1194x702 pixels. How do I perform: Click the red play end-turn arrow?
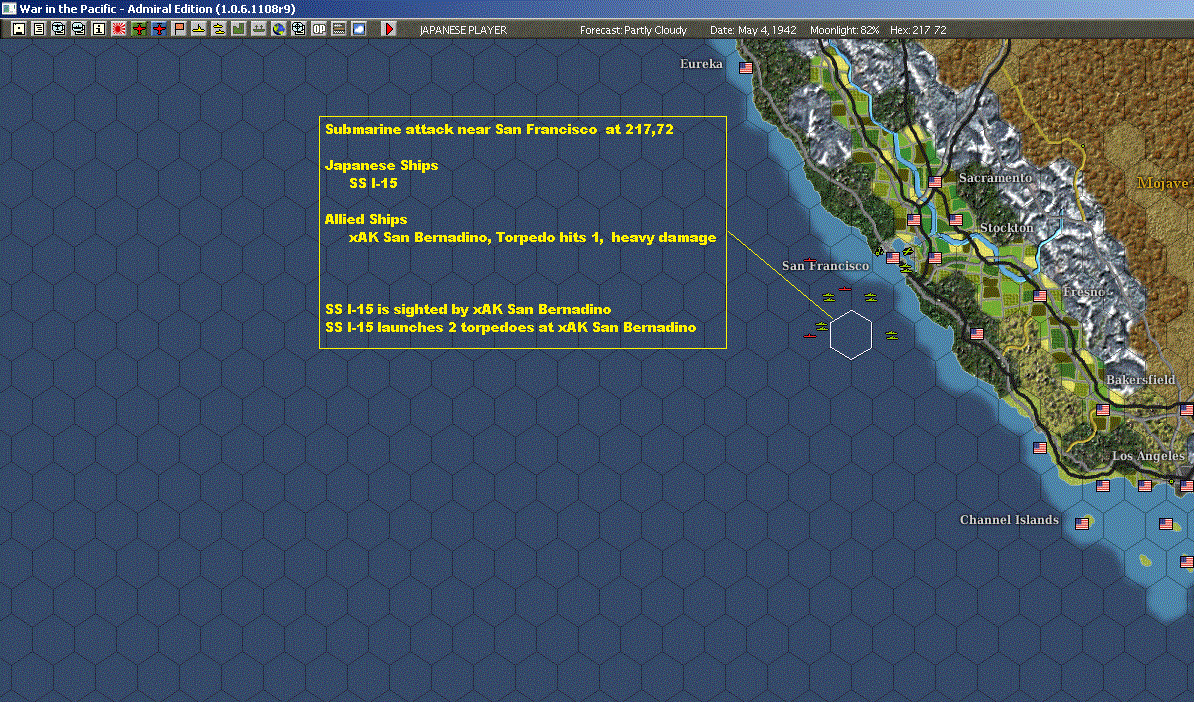(389, 29)
